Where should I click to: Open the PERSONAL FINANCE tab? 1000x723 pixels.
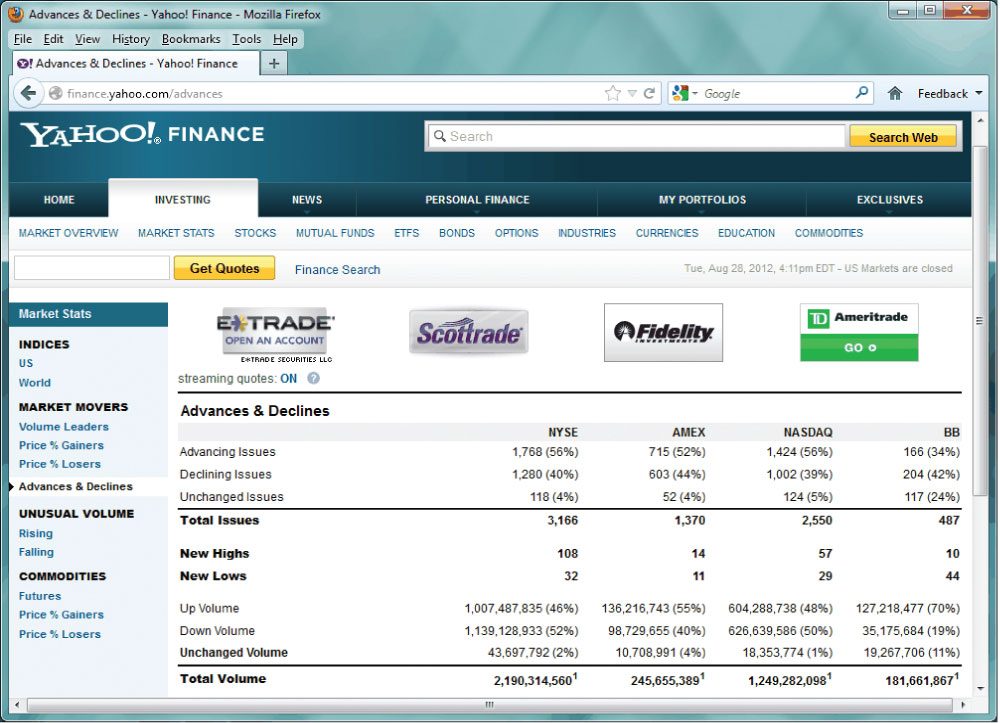(477, 200)
